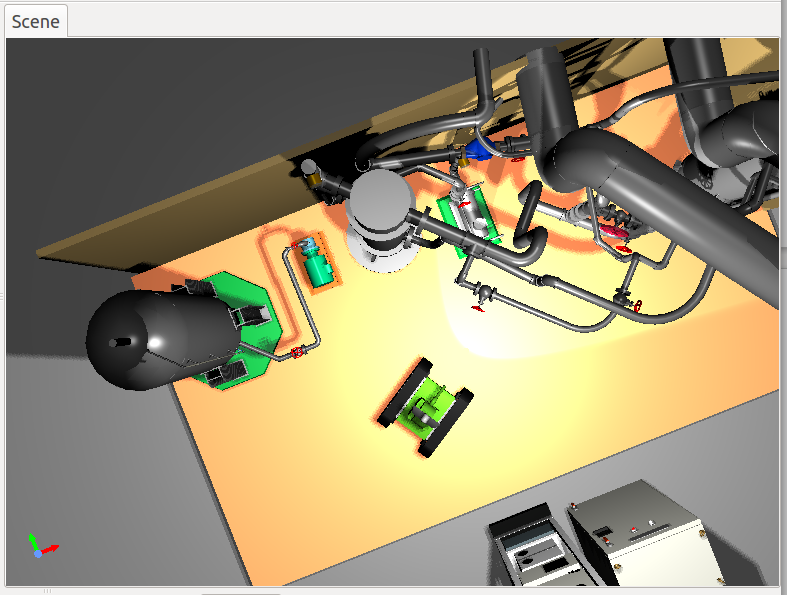
Task: Select the S-shaped dark pipe bend
Action: coord(528,235)
